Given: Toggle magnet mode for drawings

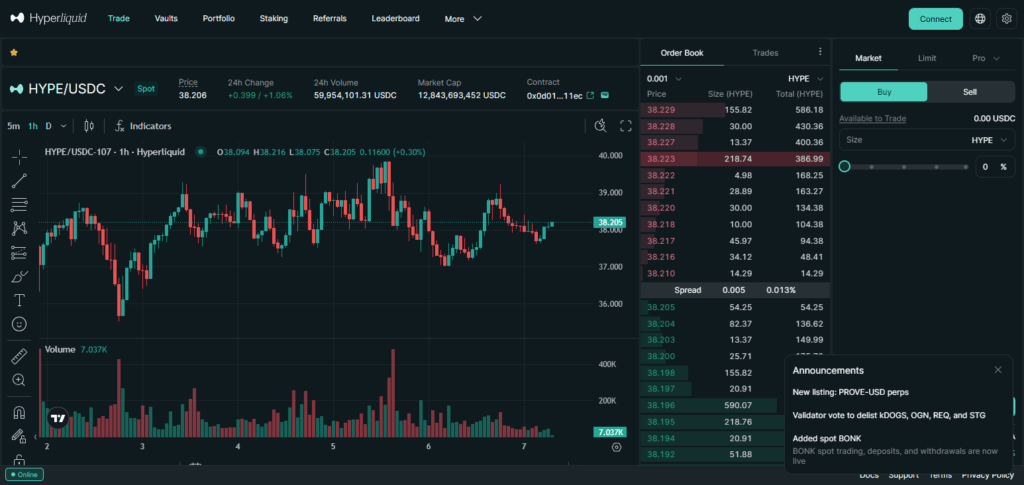Looking at the screenshot, I should pos(20,413).
